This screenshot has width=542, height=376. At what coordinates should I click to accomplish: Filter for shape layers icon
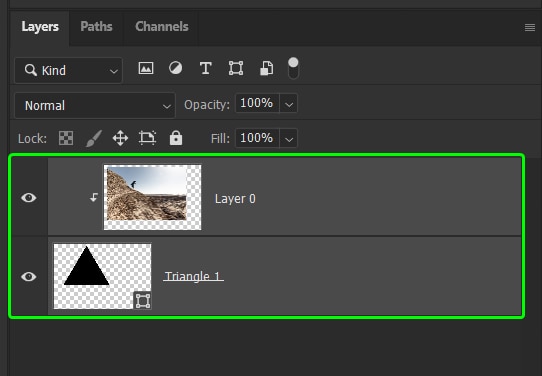236,68
